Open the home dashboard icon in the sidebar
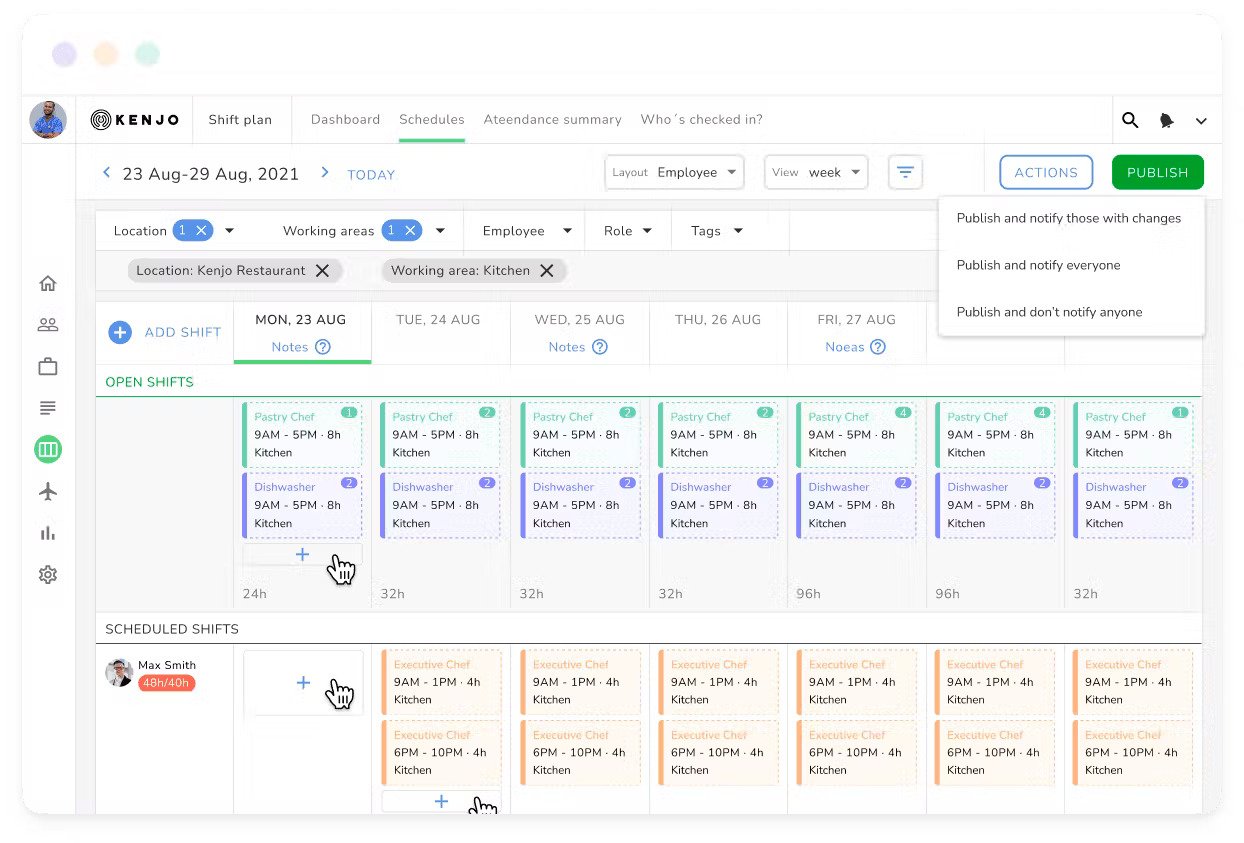1244x843 pixels. pyautogui.click(x=47, y=283)
